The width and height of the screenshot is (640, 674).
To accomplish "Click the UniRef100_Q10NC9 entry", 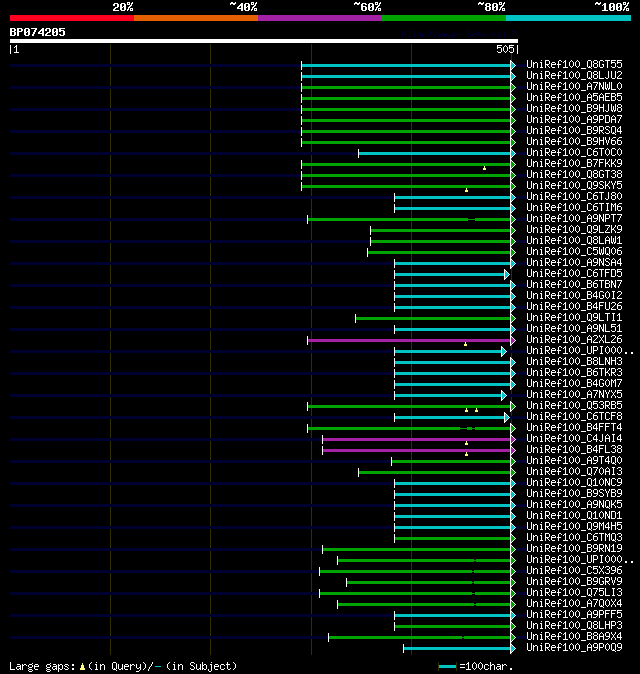I will click(x=574, y=483).
